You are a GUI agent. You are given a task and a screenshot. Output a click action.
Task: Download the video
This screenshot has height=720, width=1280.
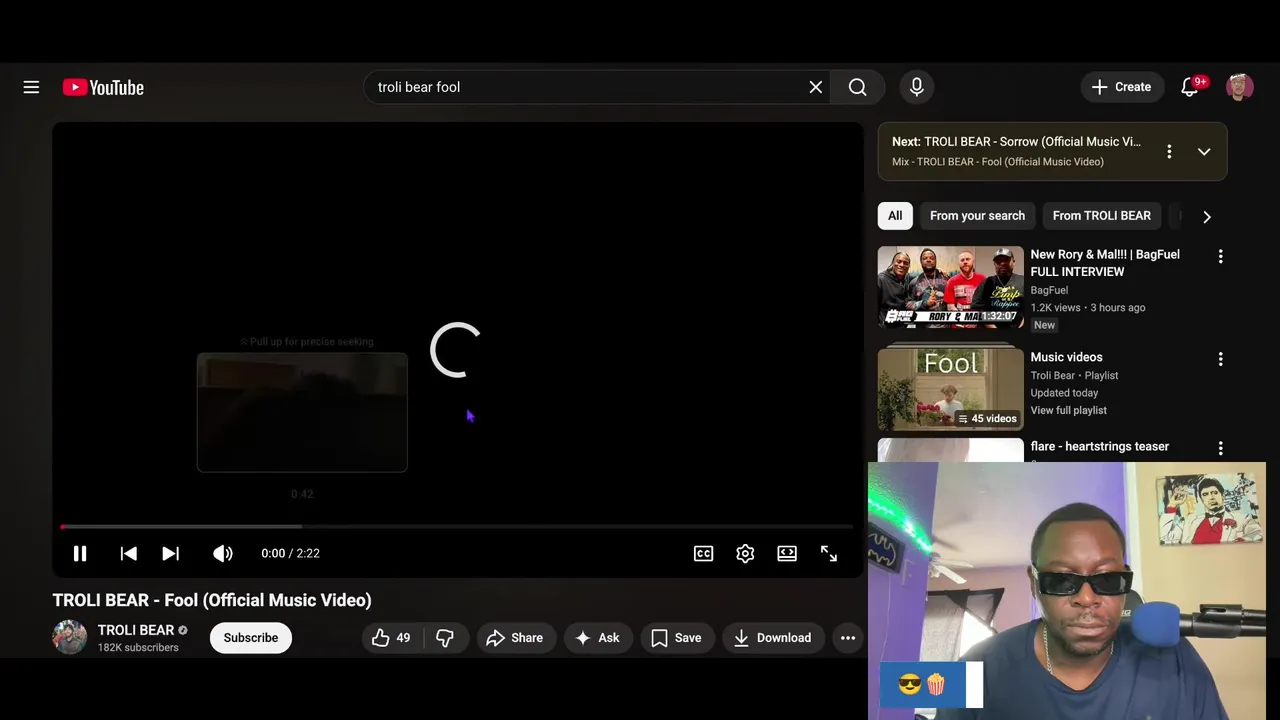tap(772, 638)
